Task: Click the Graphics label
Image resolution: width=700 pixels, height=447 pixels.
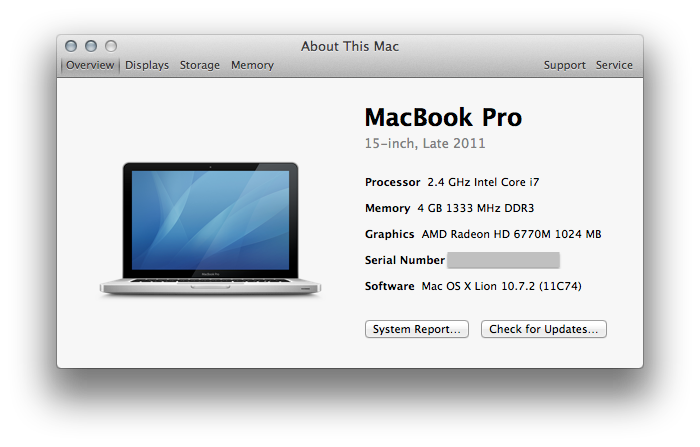Action: [389, 234]
